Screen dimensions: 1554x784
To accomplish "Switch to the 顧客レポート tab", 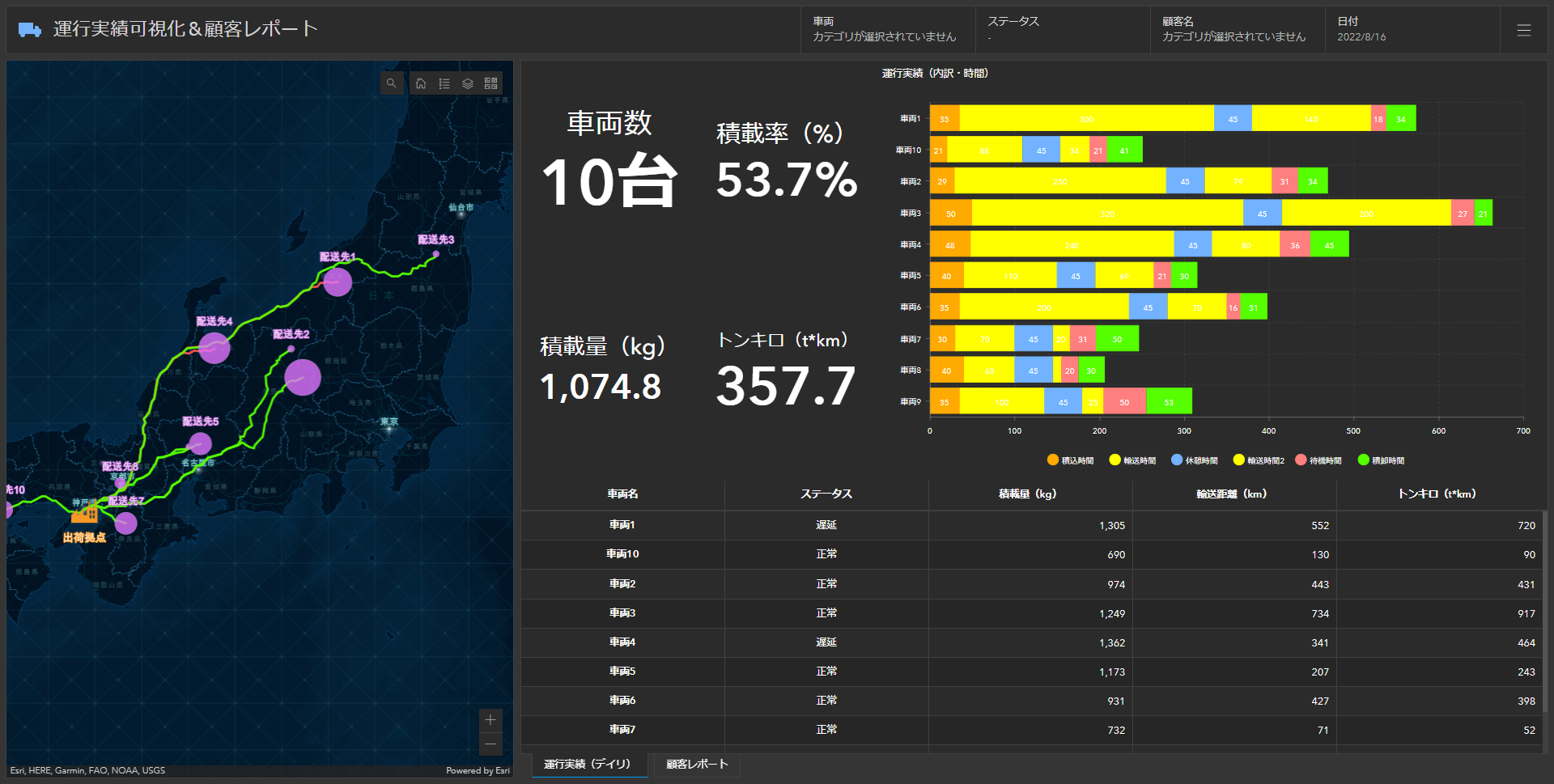I will coord(697,764).
